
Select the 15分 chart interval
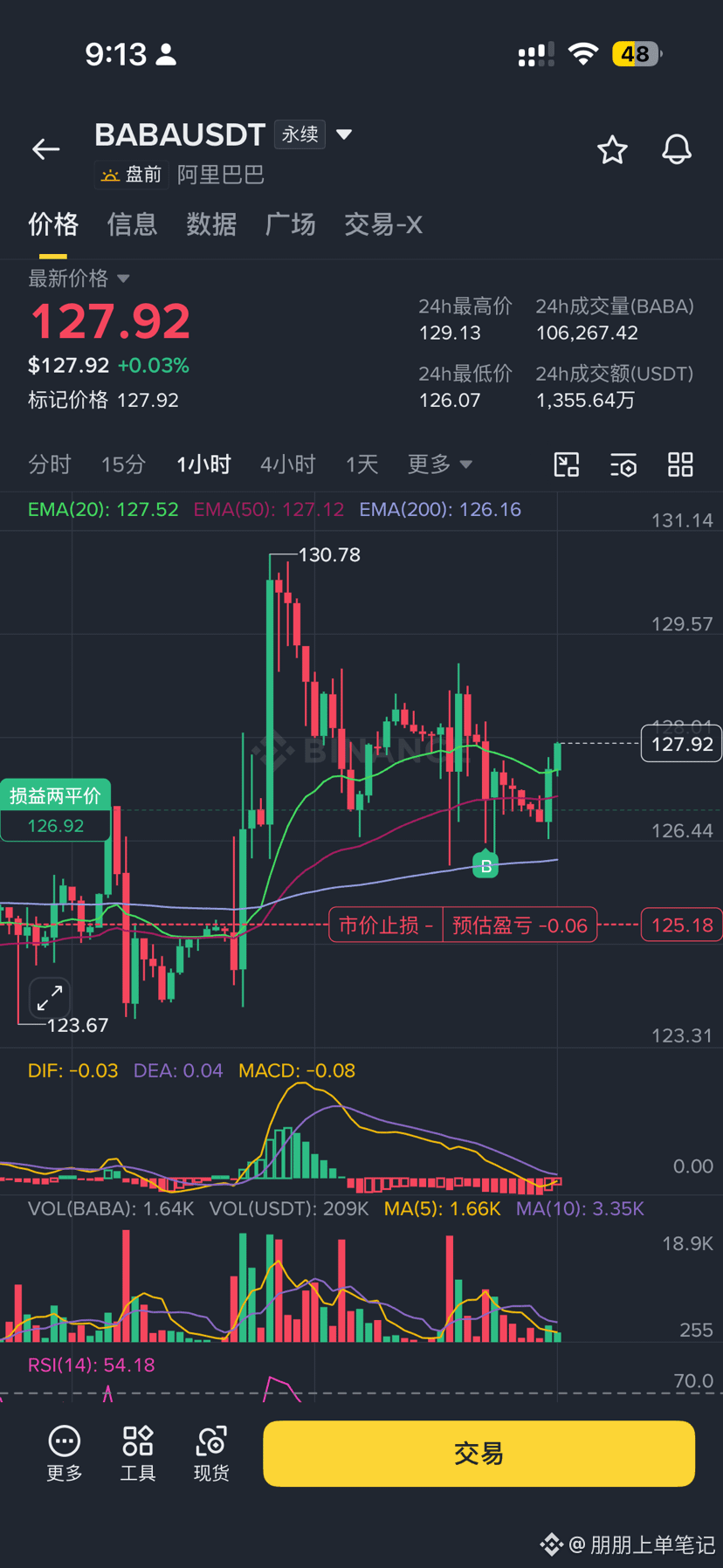(123, 464)
